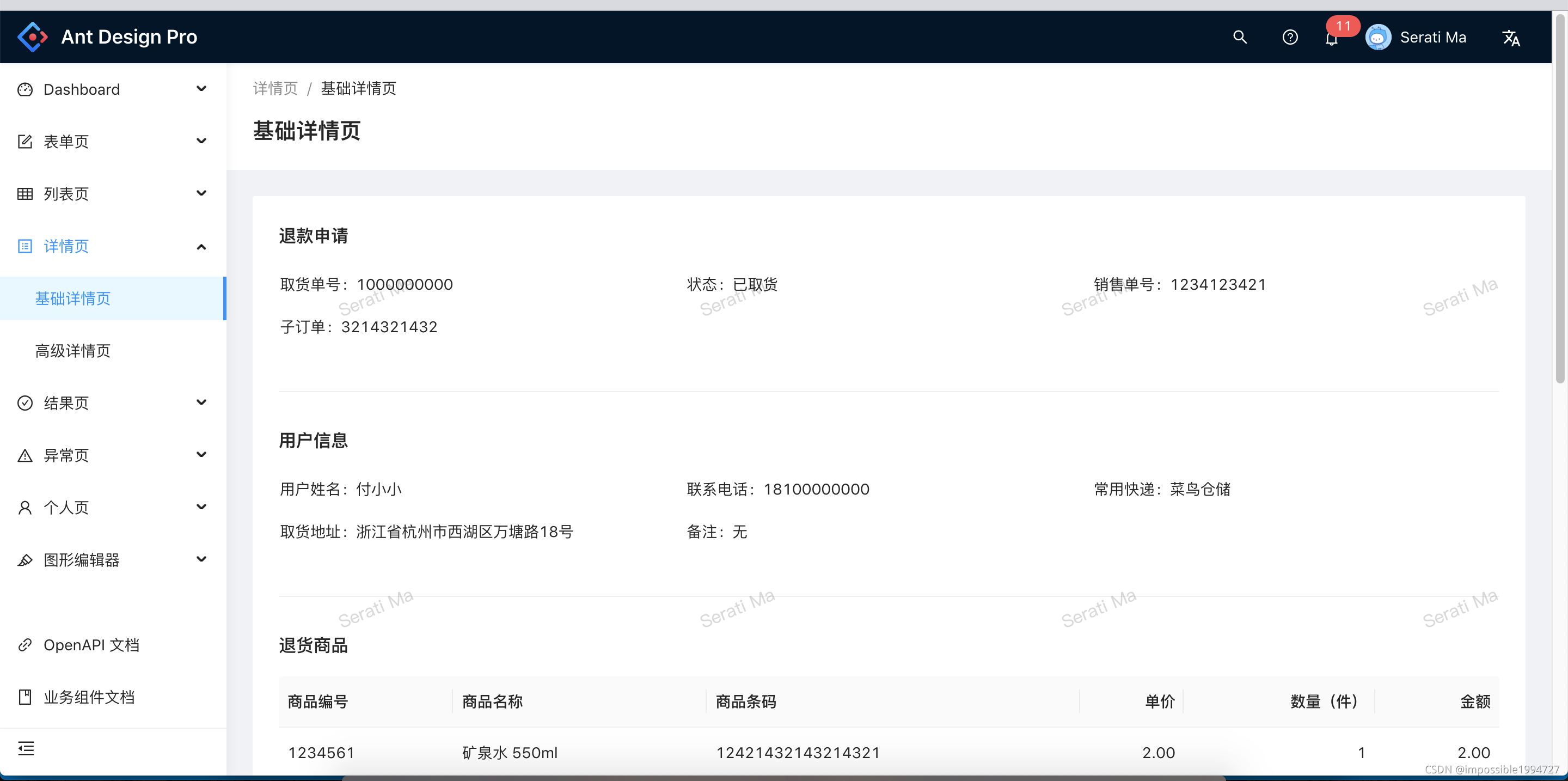The width and height of the screenshot is (1568, 781).
Task: Click the Serati Ma user avatar
Action: pyautogui.click(x=1379, y=36)
